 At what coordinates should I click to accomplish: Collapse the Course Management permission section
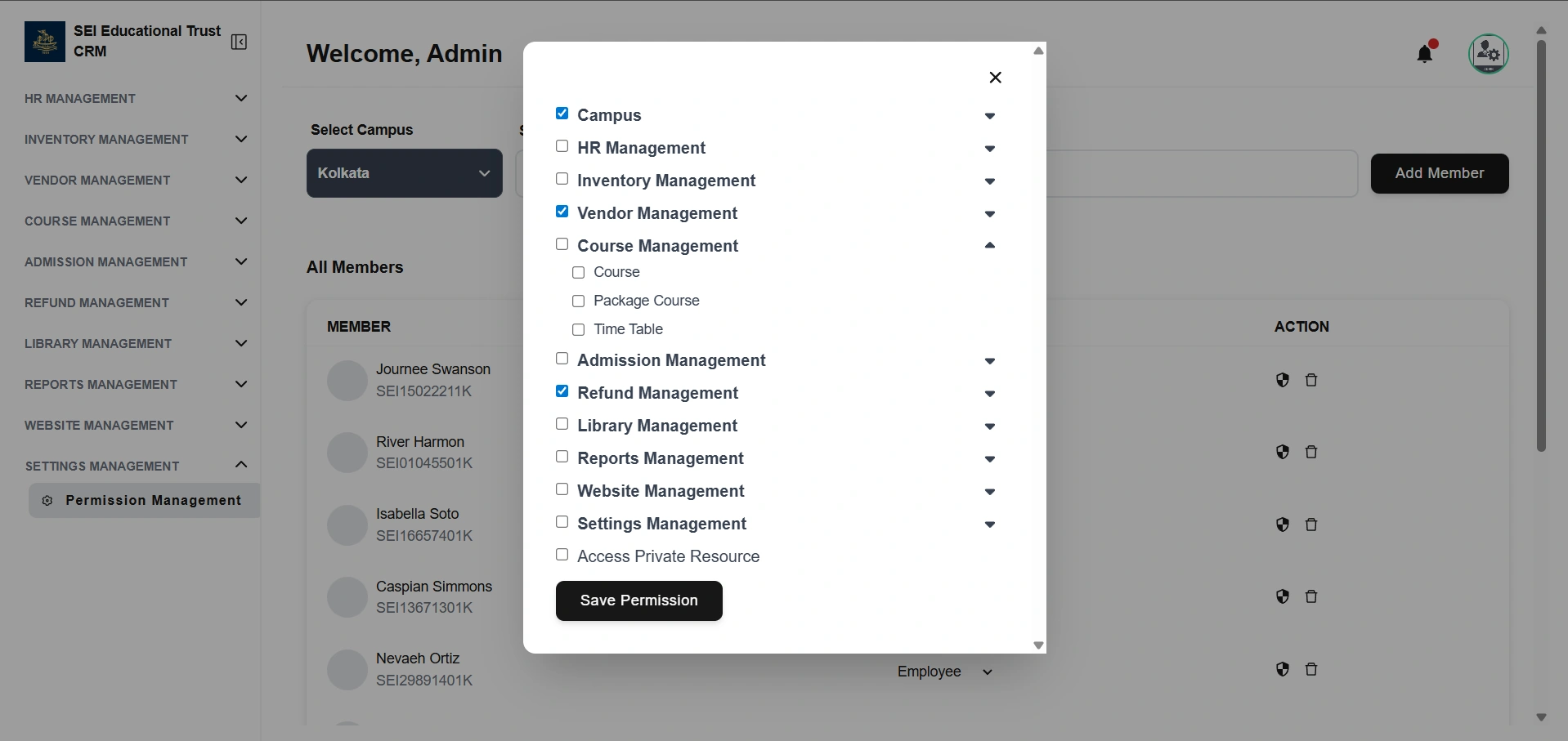[x=989, y=245]
